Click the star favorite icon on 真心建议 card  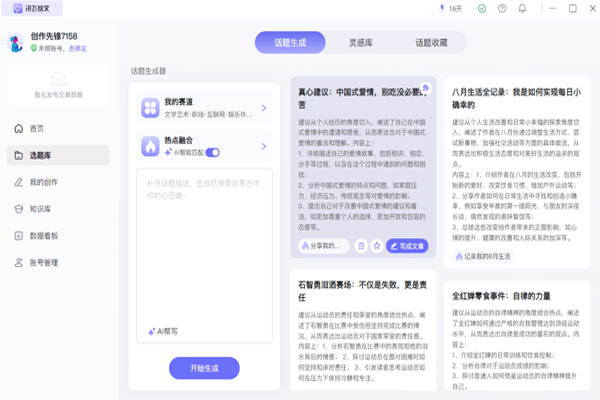376,245
